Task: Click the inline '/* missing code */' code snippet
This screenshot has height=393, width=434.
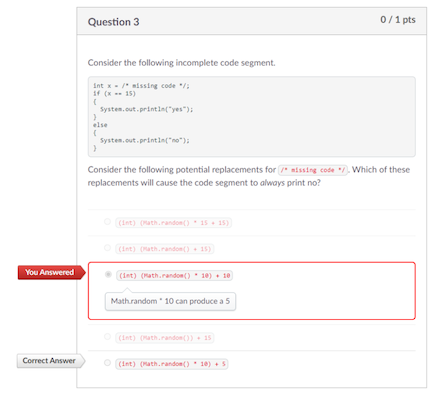Action: tap(313, 170)
